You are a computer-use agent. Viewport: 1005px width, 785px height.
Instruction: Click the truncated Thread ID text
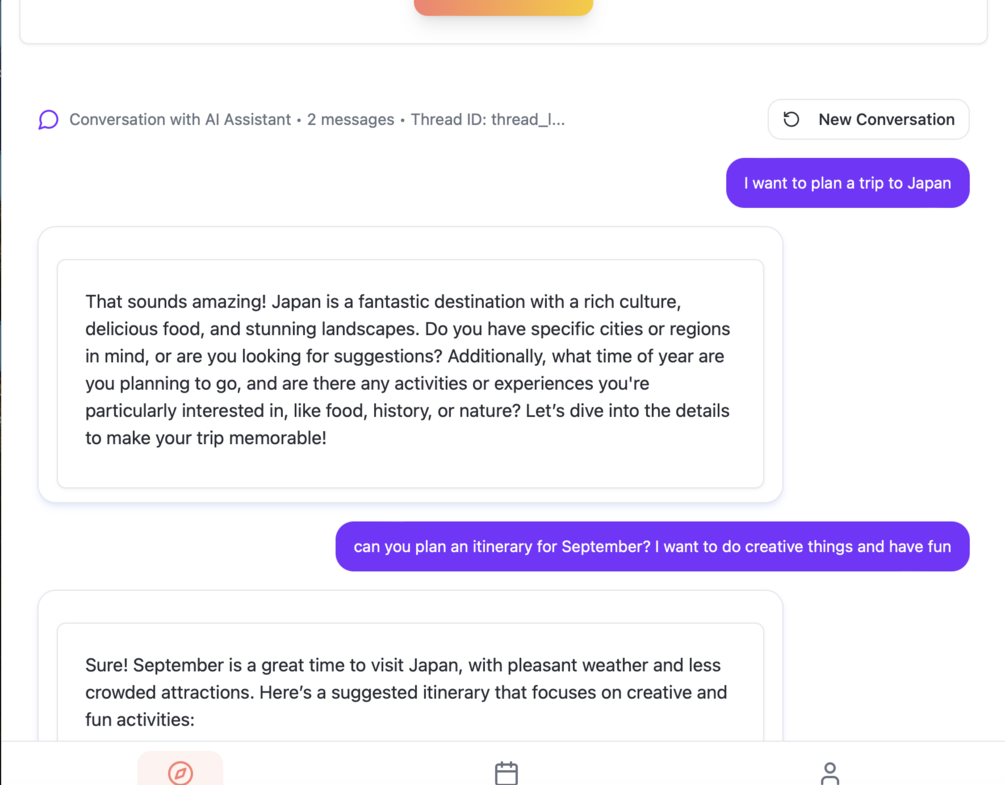[x=487, y=120]
